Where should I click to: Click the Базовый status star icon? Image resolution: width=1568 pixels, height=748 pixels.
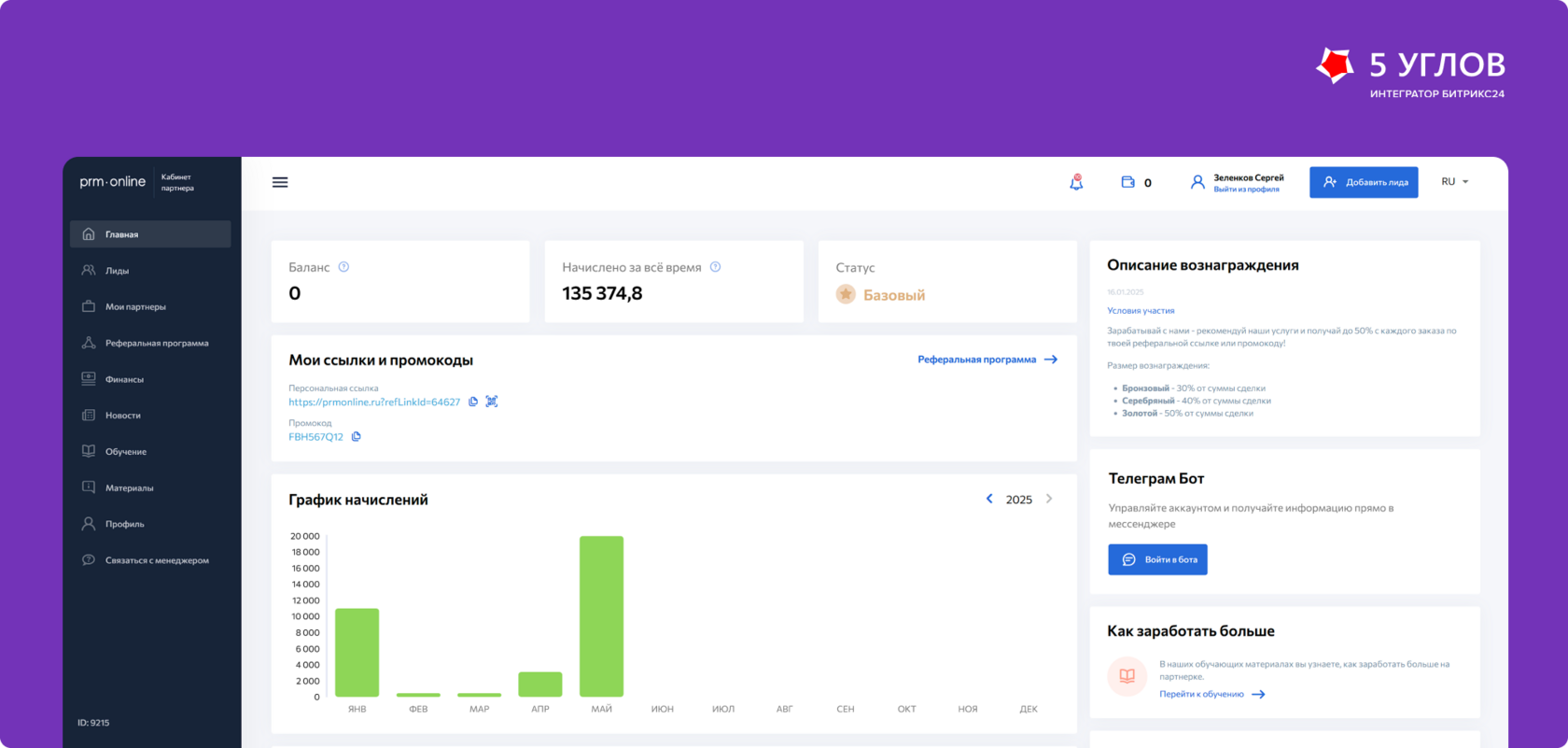846,294
